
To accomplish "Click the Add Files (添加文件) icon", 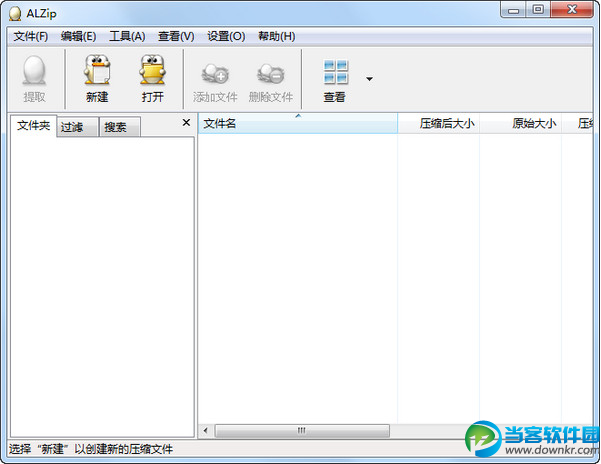I will (215, 74).
